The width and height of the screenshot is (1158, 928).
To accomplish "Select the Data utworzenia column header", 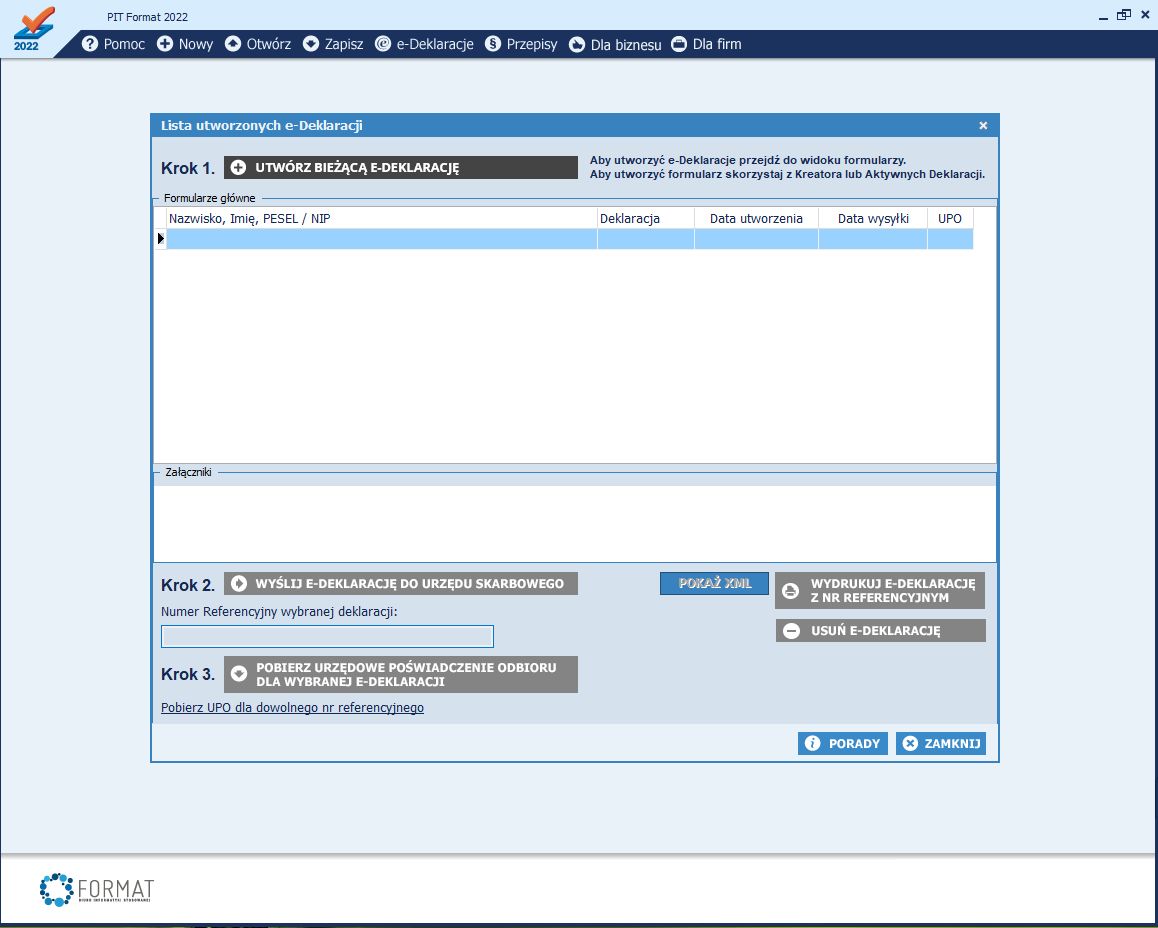I will coord(756,219).
